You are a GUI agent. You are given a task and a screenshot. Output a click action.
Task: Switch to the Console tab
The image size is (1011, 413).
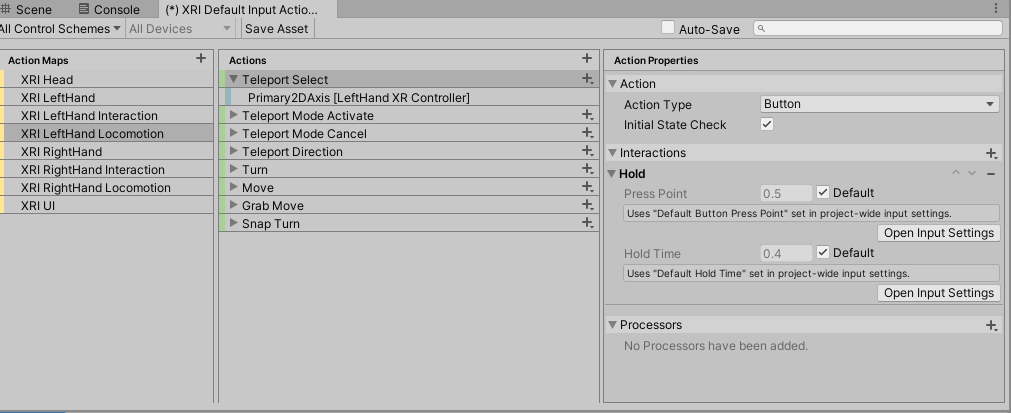(110, 9)
